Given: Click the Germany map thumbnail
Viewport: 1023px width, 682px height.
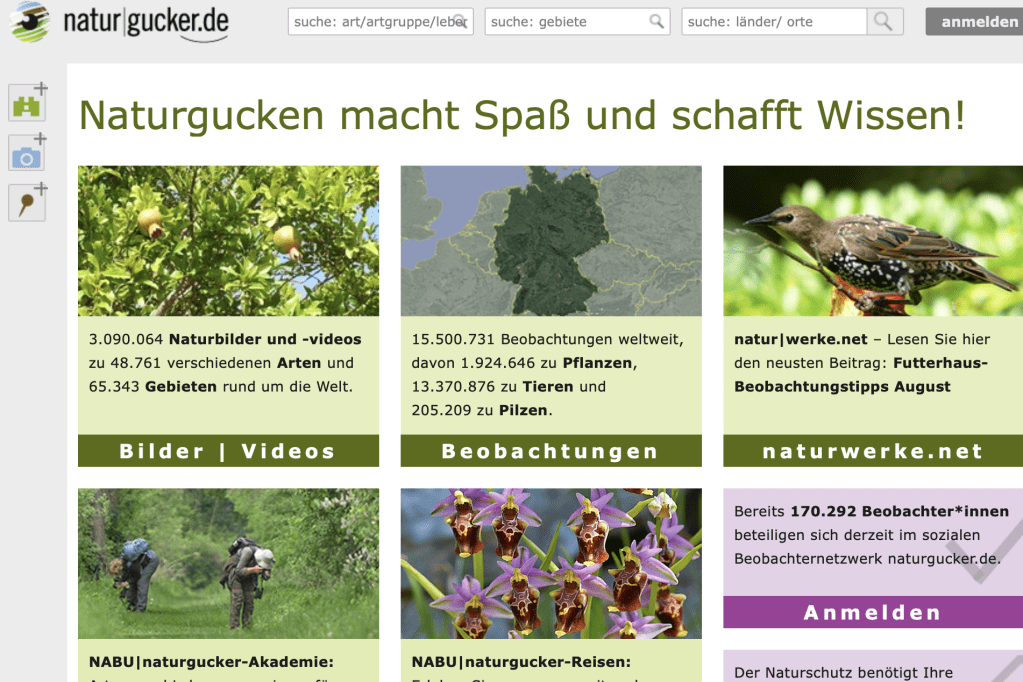Looking at the screenshot, I should click(551, 239).
